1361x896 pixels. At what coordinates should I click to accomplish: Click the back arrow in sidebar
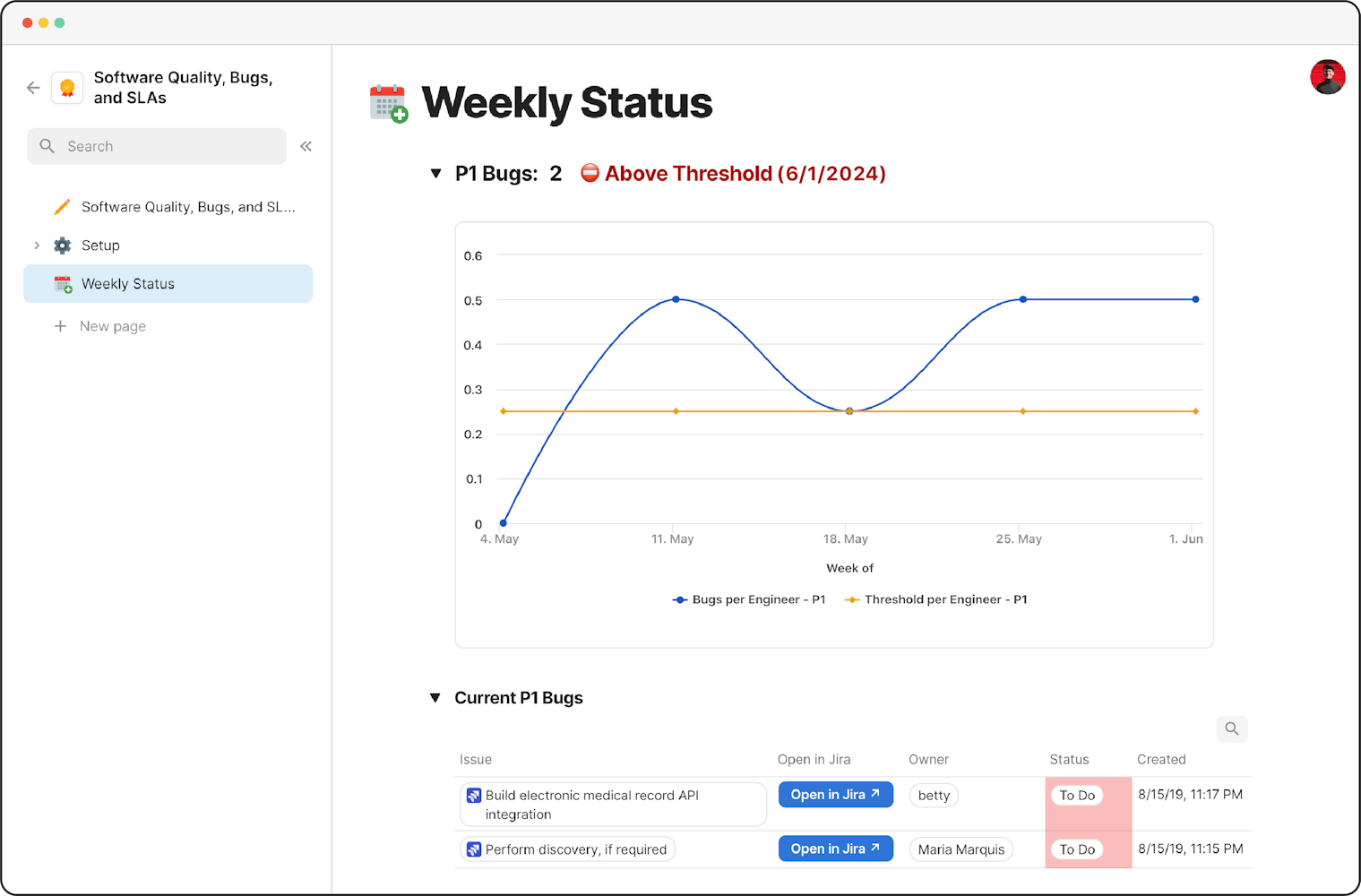(x=33, y=88)
